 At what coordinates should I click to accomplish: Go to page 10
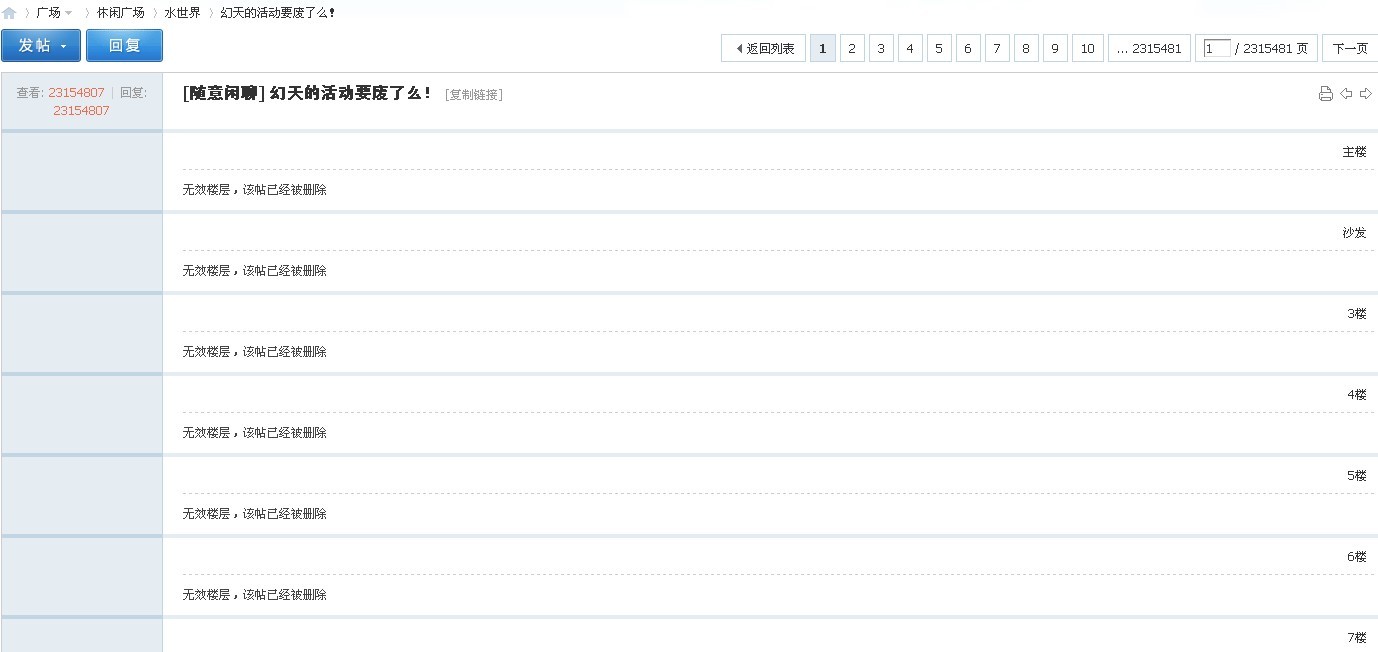tap(1088, 48)
